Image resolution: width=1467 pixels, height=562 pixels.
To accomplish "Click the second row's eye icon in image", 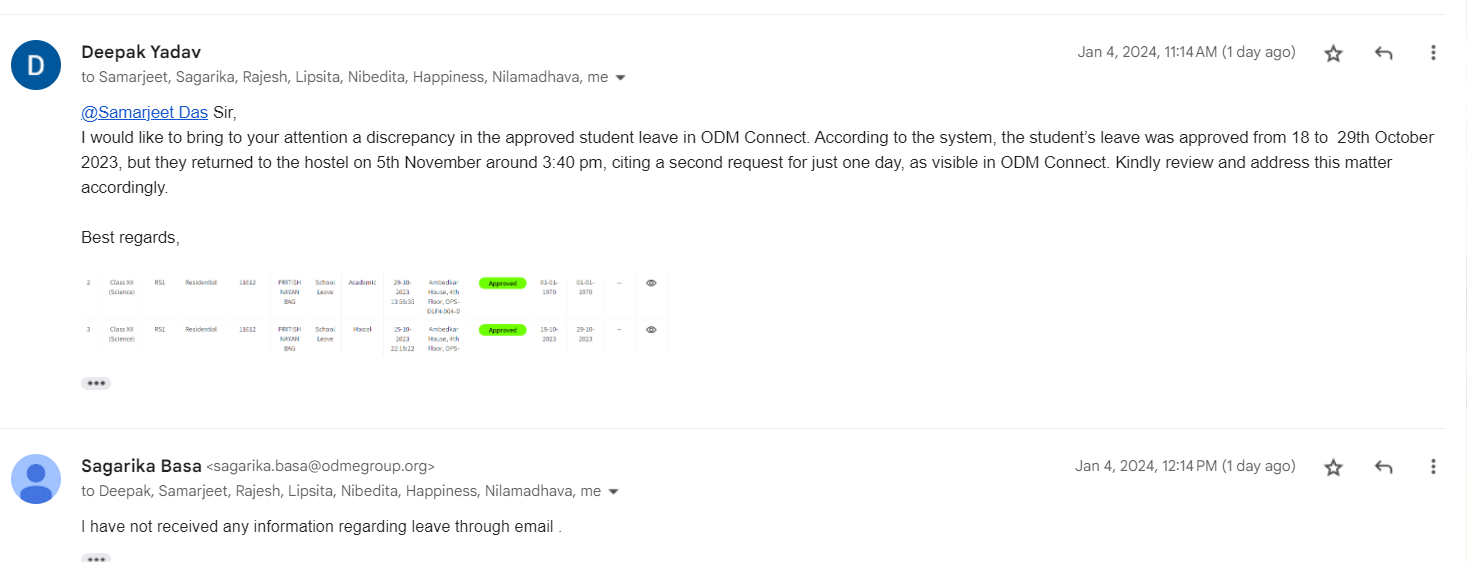I will coord(651,329).
